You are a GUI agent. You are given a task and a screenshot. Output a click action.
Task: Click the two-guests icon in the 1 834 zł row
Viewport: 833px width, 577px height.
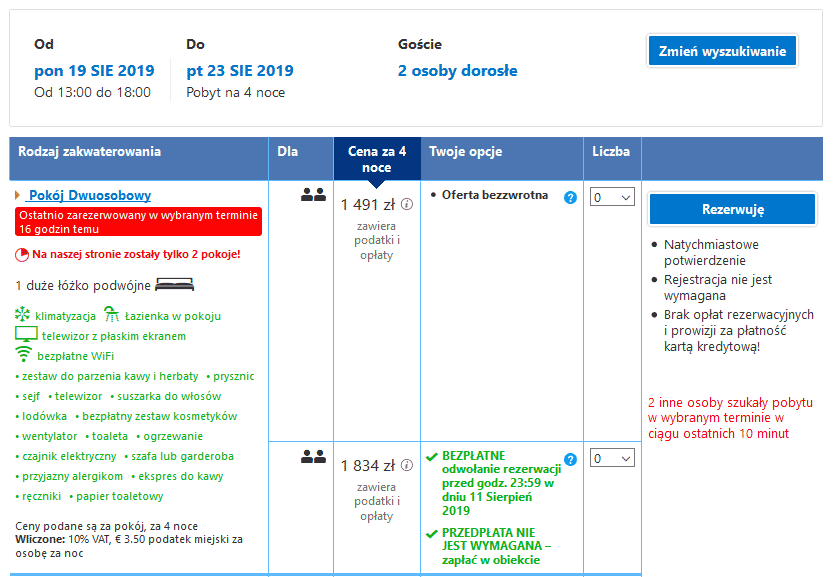[313, 456]
